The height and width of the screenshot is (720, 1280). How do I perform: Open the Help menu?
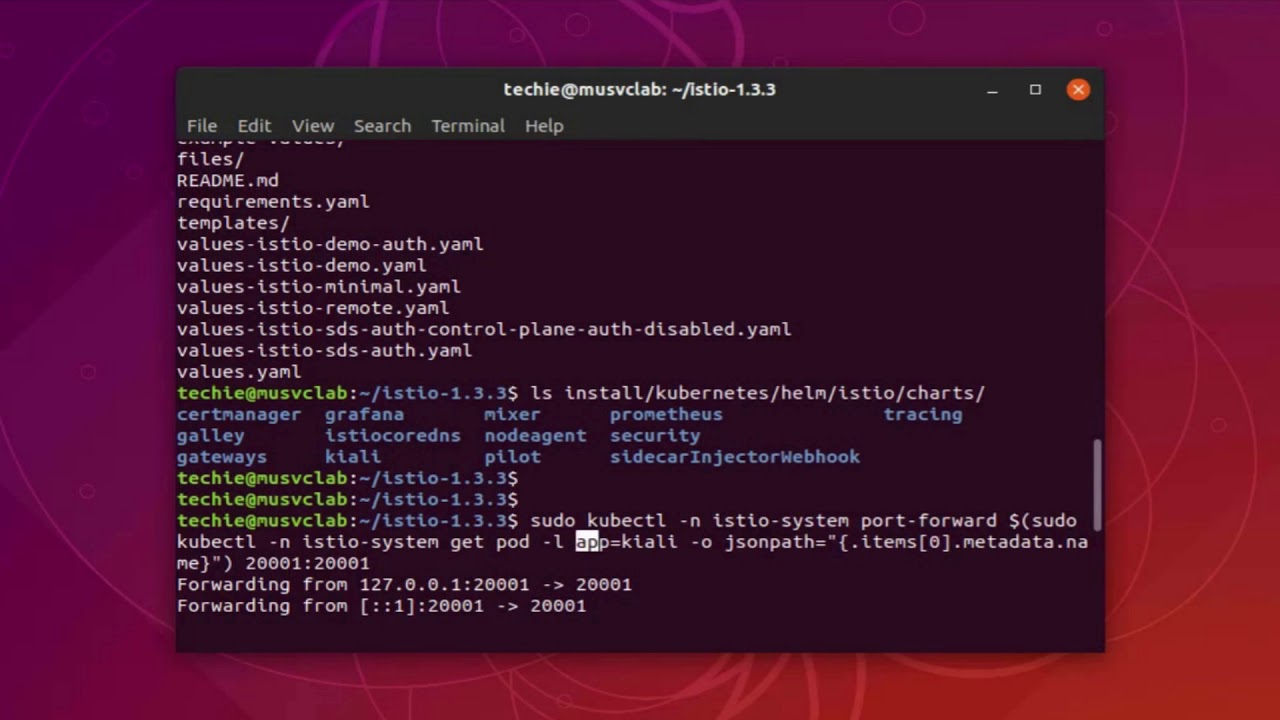click(x=544, y=126)
